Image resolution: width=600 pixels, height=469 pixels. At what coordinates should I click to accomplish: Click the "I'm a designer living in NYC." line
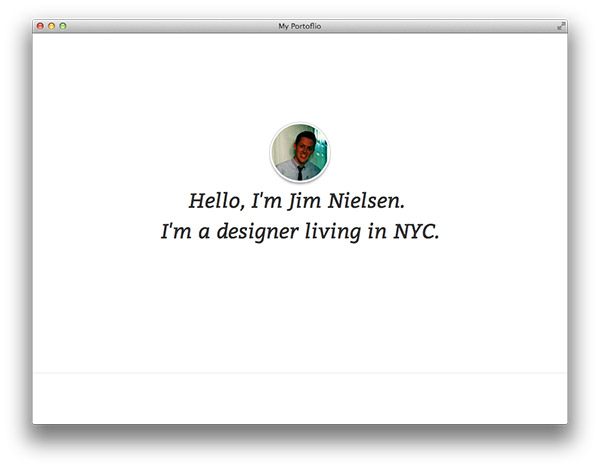click(x=300, y=231)
